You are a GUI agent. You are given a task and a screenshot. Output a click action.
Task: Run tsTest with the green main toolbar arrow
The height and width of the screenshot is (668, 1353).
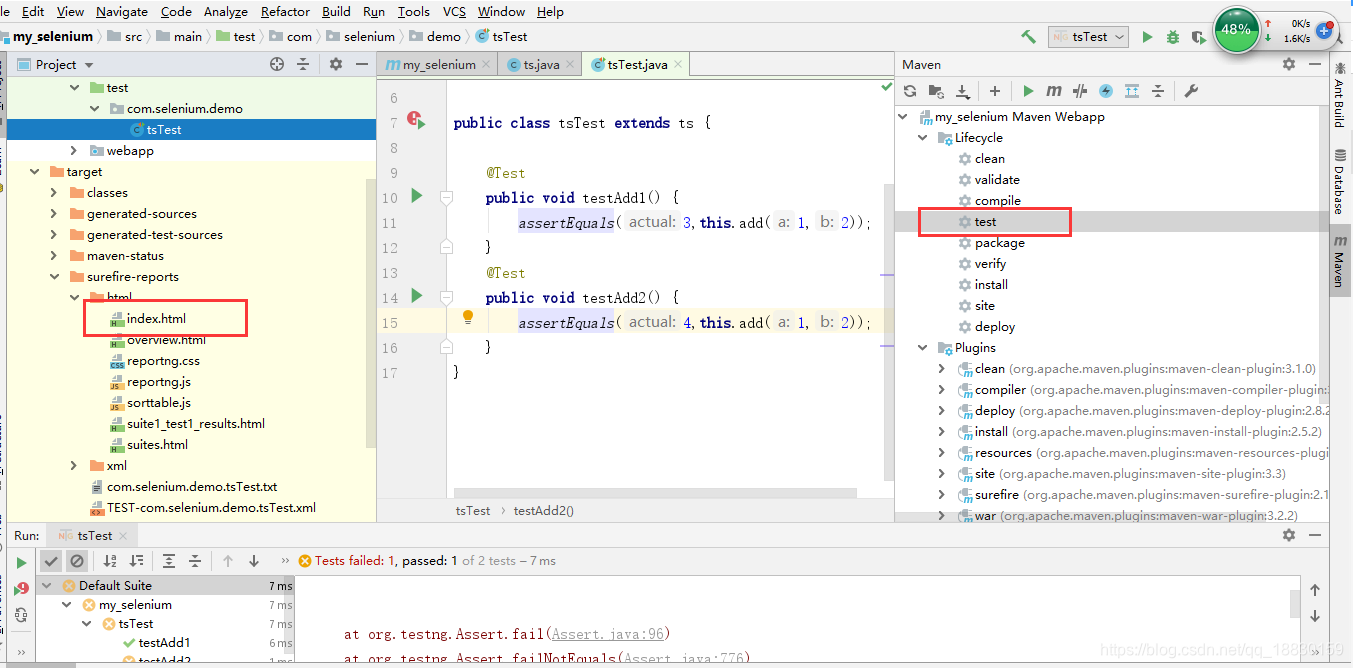[1147, 37]
